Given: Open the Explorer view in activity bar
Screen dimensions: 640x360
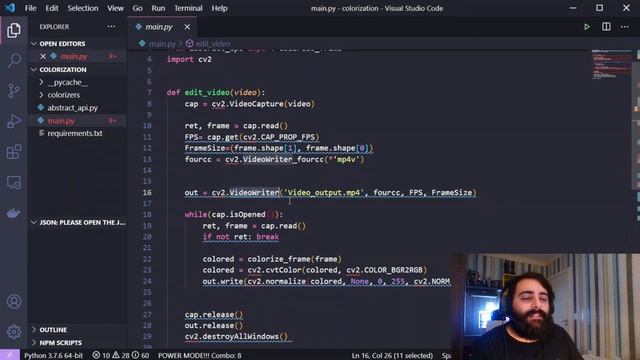Looking at the screenshot, I should (13, 30).
